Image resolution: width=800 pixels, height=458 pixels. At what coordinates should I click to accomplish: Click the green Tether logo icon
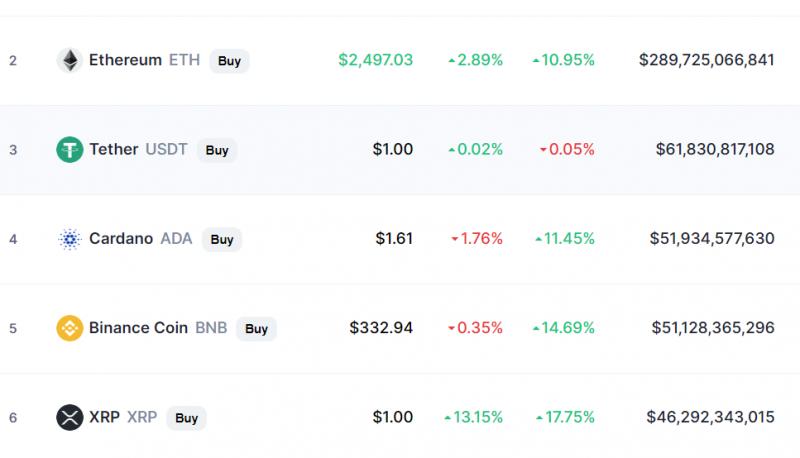(70, 149)
